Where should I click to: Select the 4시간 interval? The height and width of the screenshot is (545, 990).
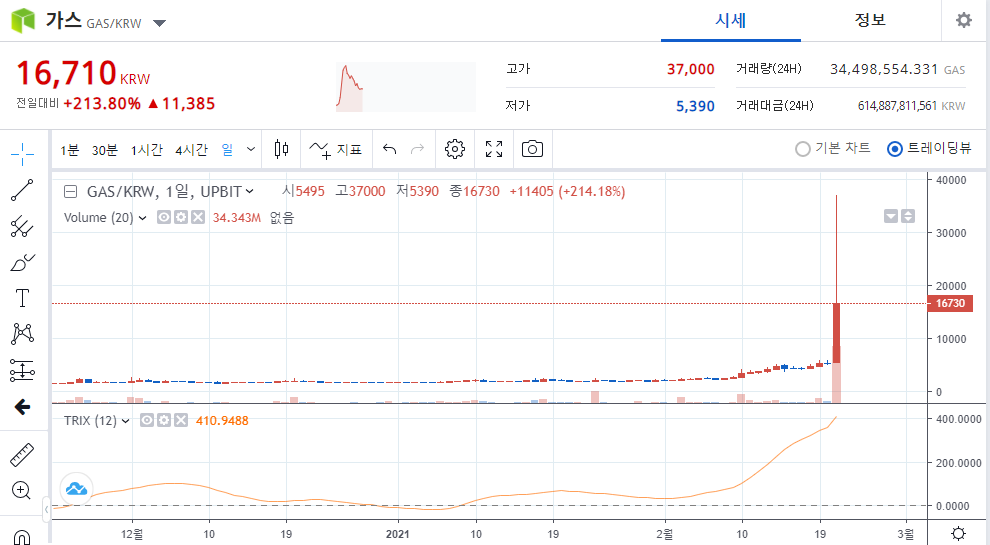point(191,150)
